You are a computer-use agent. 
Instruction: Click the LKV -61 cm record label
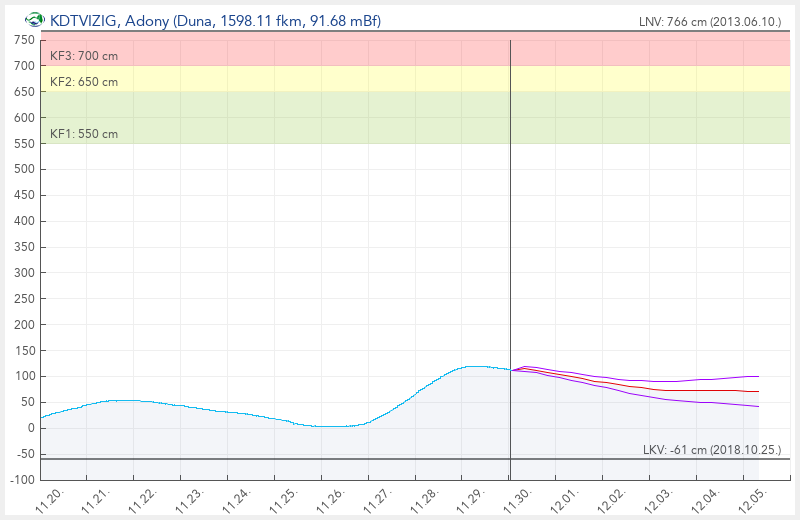click(x=712, y=450)
